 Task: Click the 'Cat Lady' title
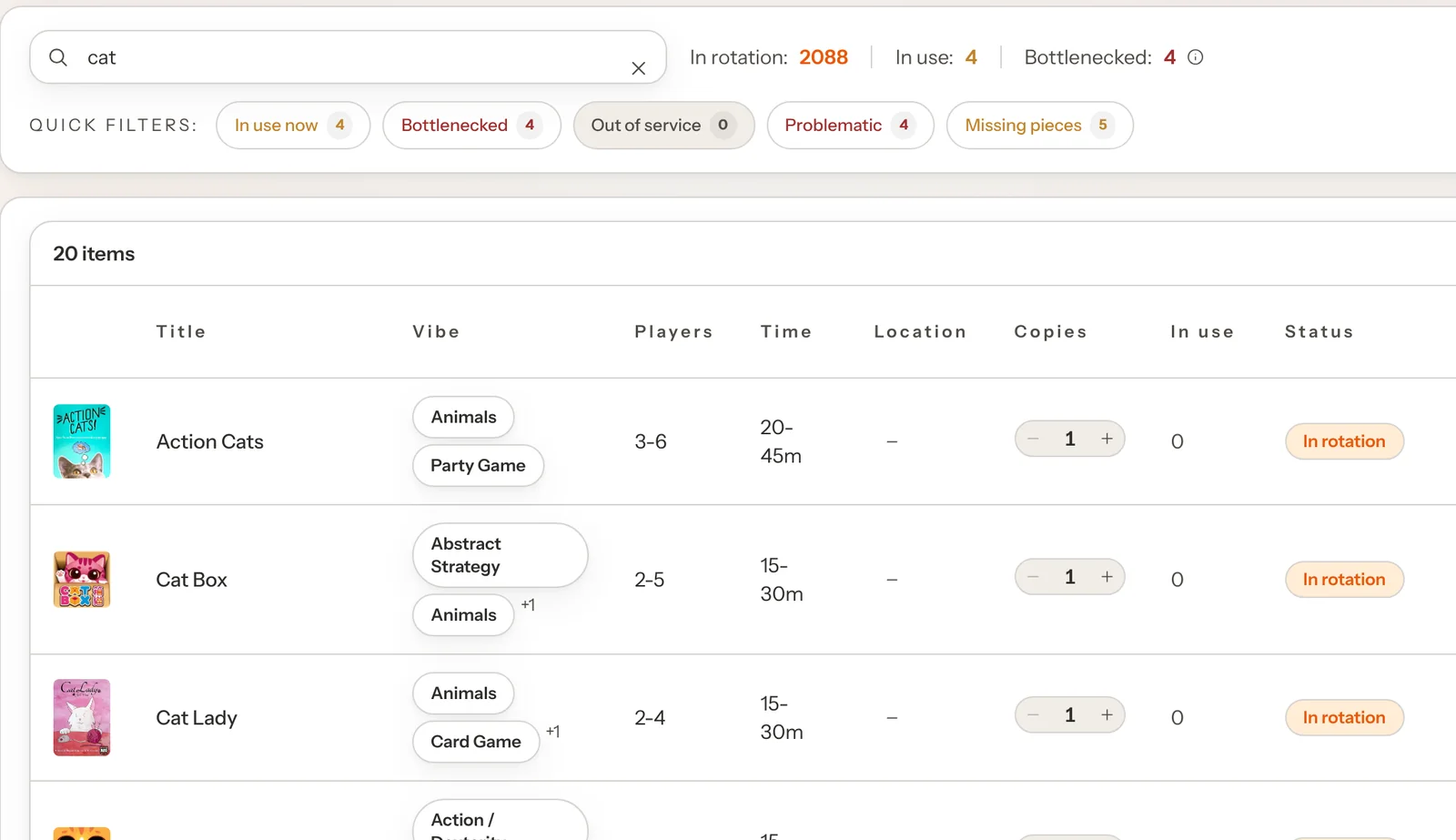click(x=197, y=718)
